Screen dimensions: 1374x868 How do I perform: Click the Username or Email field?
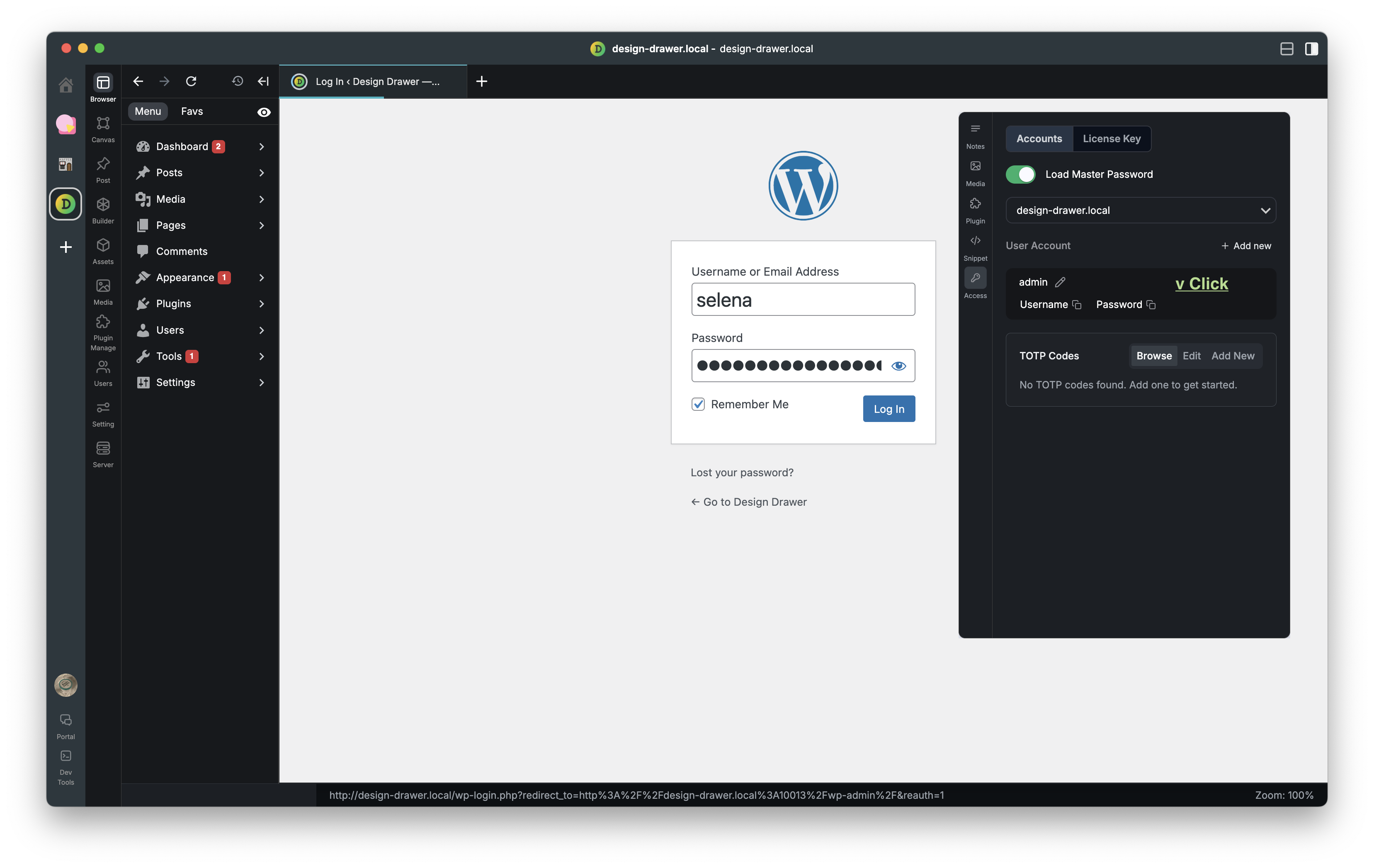click(802, 299)
